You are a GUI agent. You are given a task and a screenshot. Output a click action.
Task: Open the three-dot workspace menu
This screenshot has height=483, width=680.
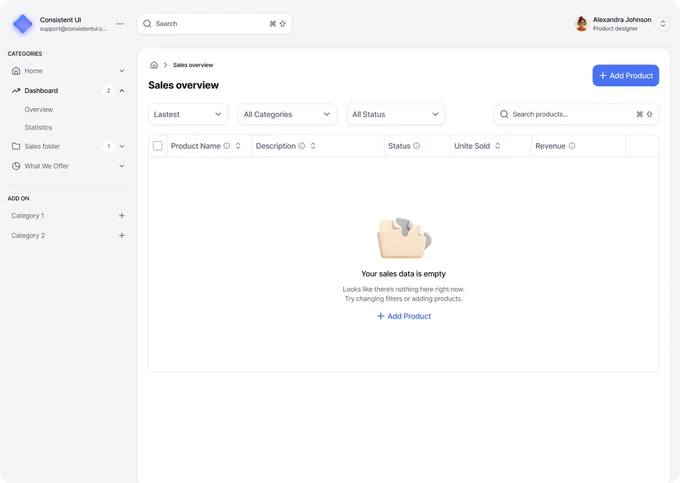120,24
